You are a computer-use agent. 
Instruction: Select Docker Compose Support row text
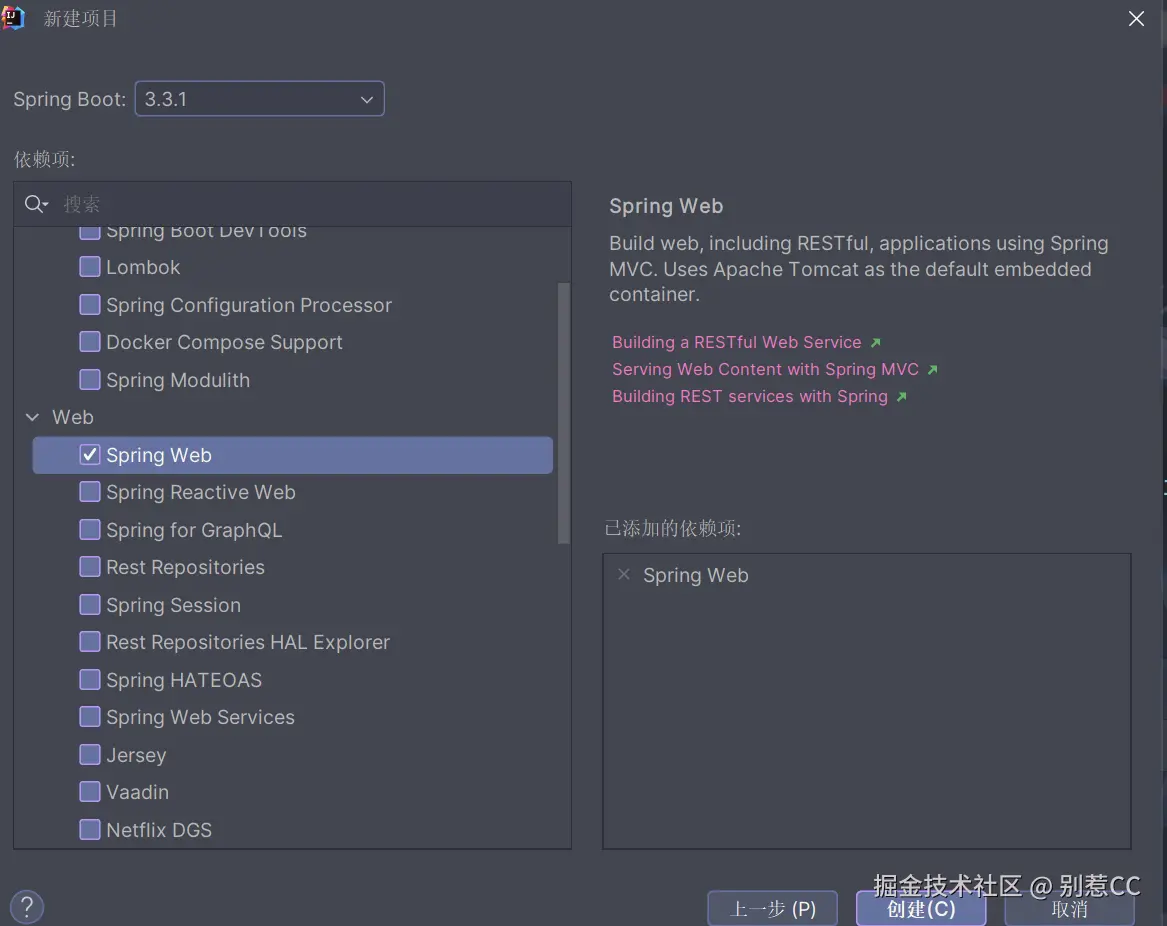(x=224, y=342)
